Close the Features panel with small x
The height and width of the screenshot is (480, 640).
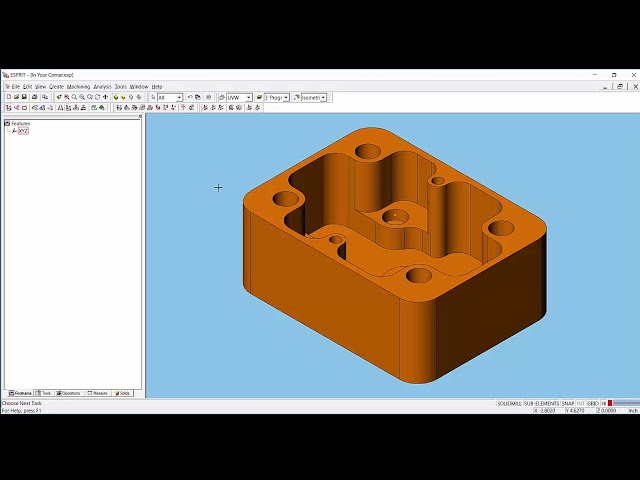coord(140,116)
